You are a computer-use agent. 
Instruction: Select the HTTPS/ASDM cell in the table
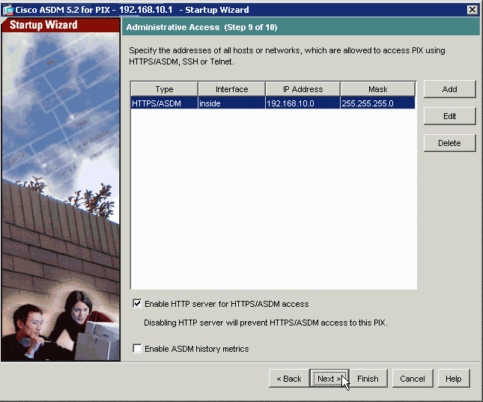164,103
